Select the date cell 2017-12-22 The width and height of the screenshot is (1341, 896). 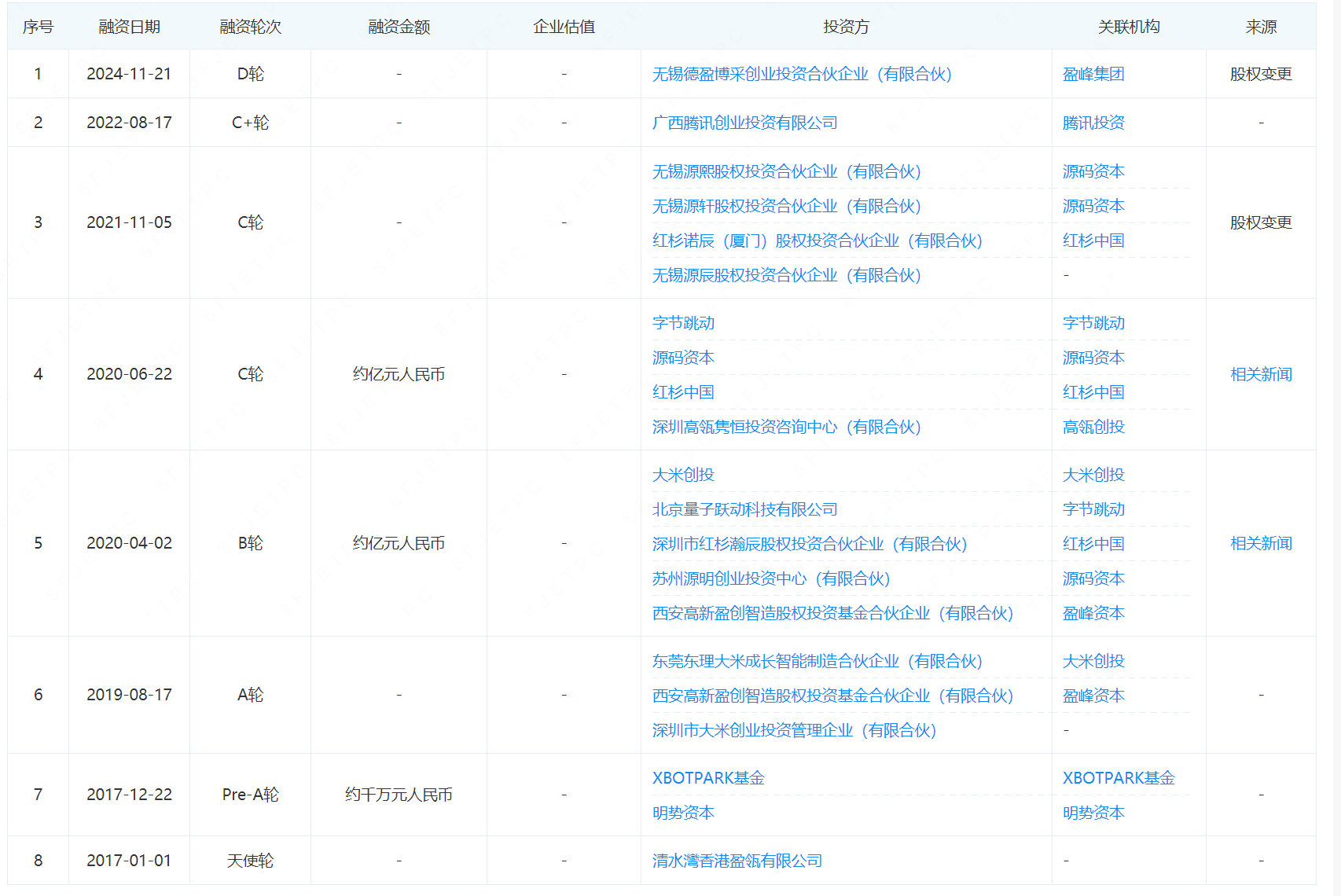pyautogui.click(x=129, y=795)
